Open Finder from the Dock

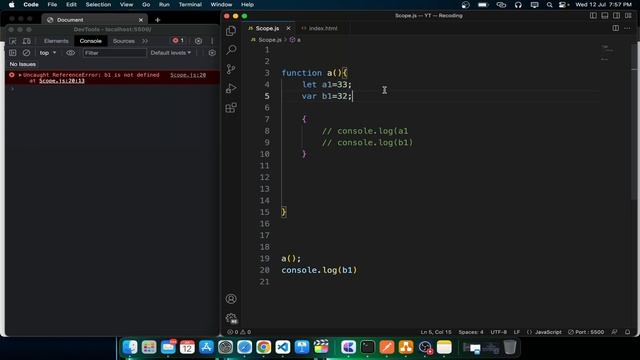130,347
